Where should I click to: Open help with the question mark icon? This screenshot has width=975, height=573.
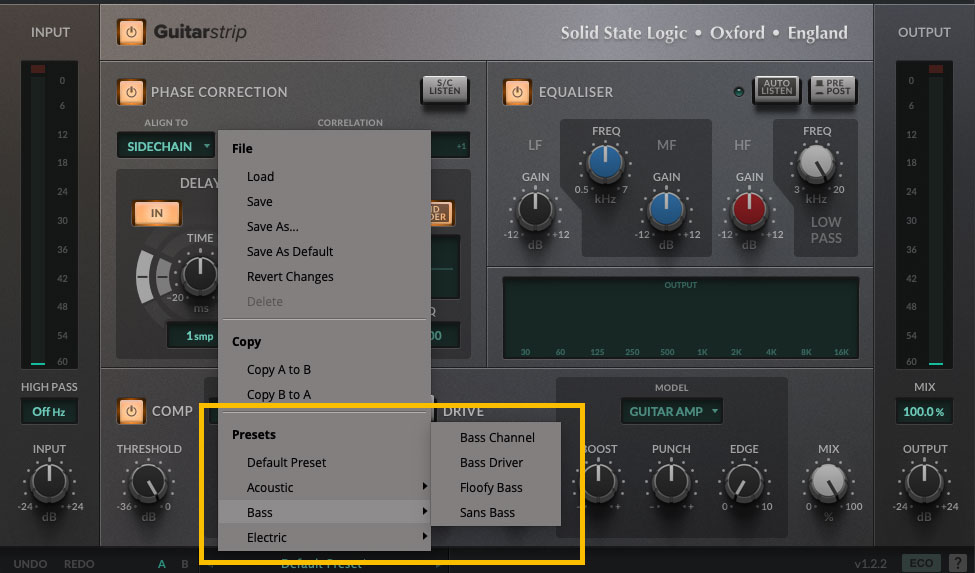pos(958,563)
